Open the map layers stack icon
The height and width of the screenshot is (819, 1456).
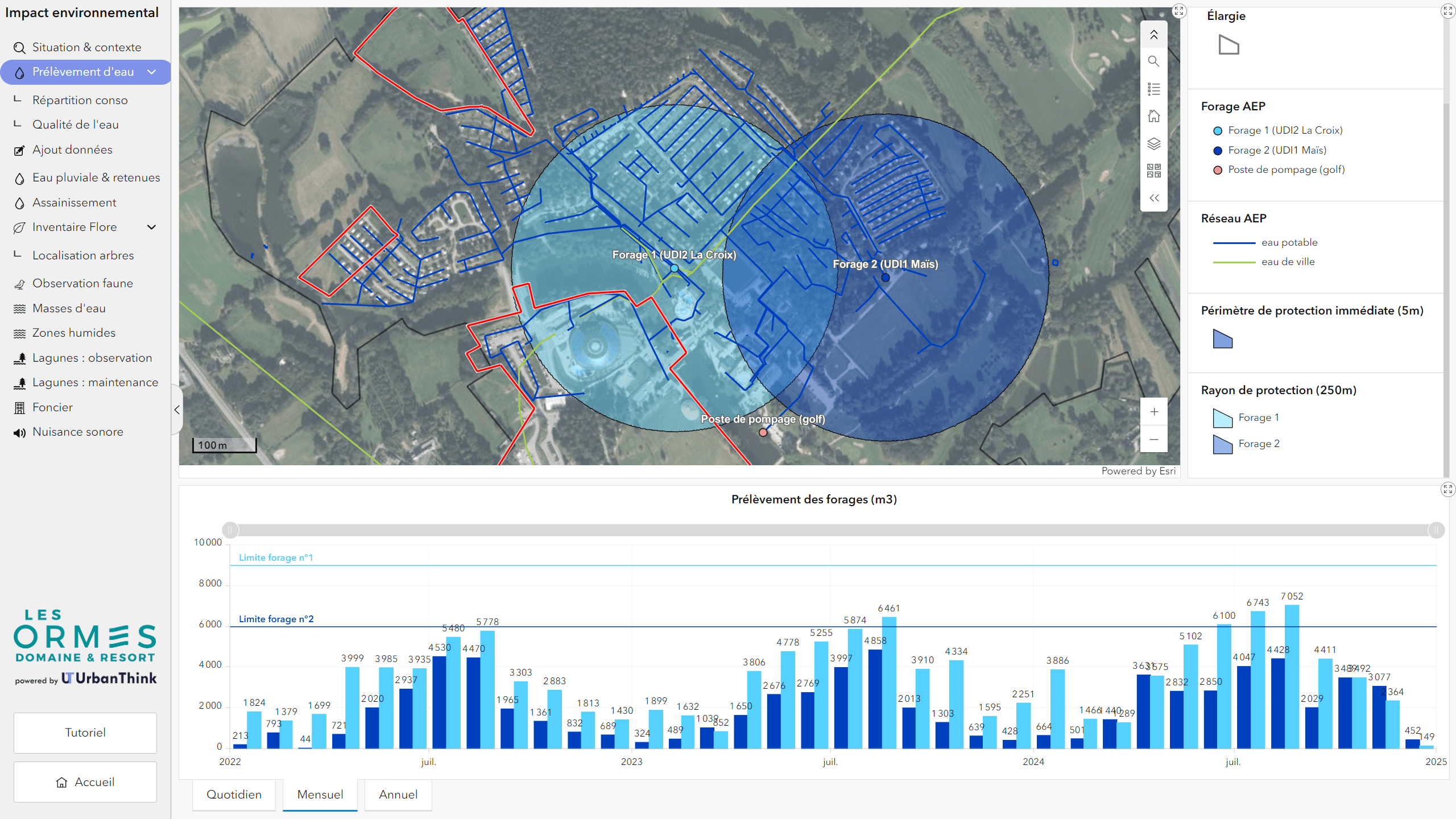click(x=1153, y=143)
